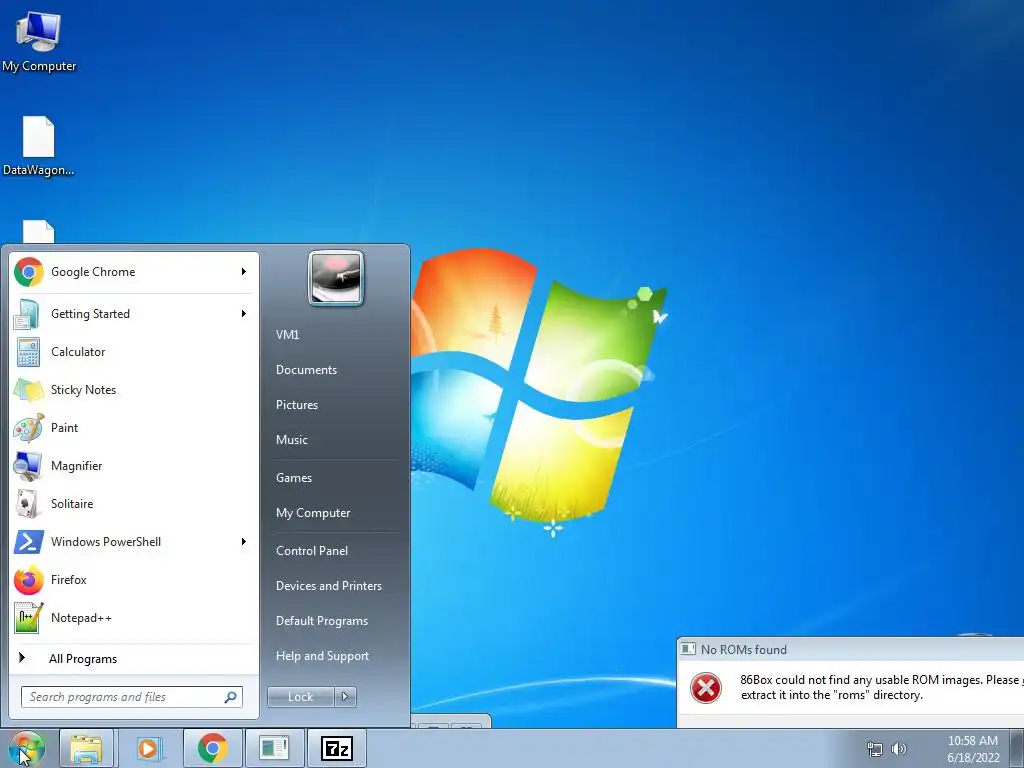
Task: Open Help and Support
Action: pos(323,656)
